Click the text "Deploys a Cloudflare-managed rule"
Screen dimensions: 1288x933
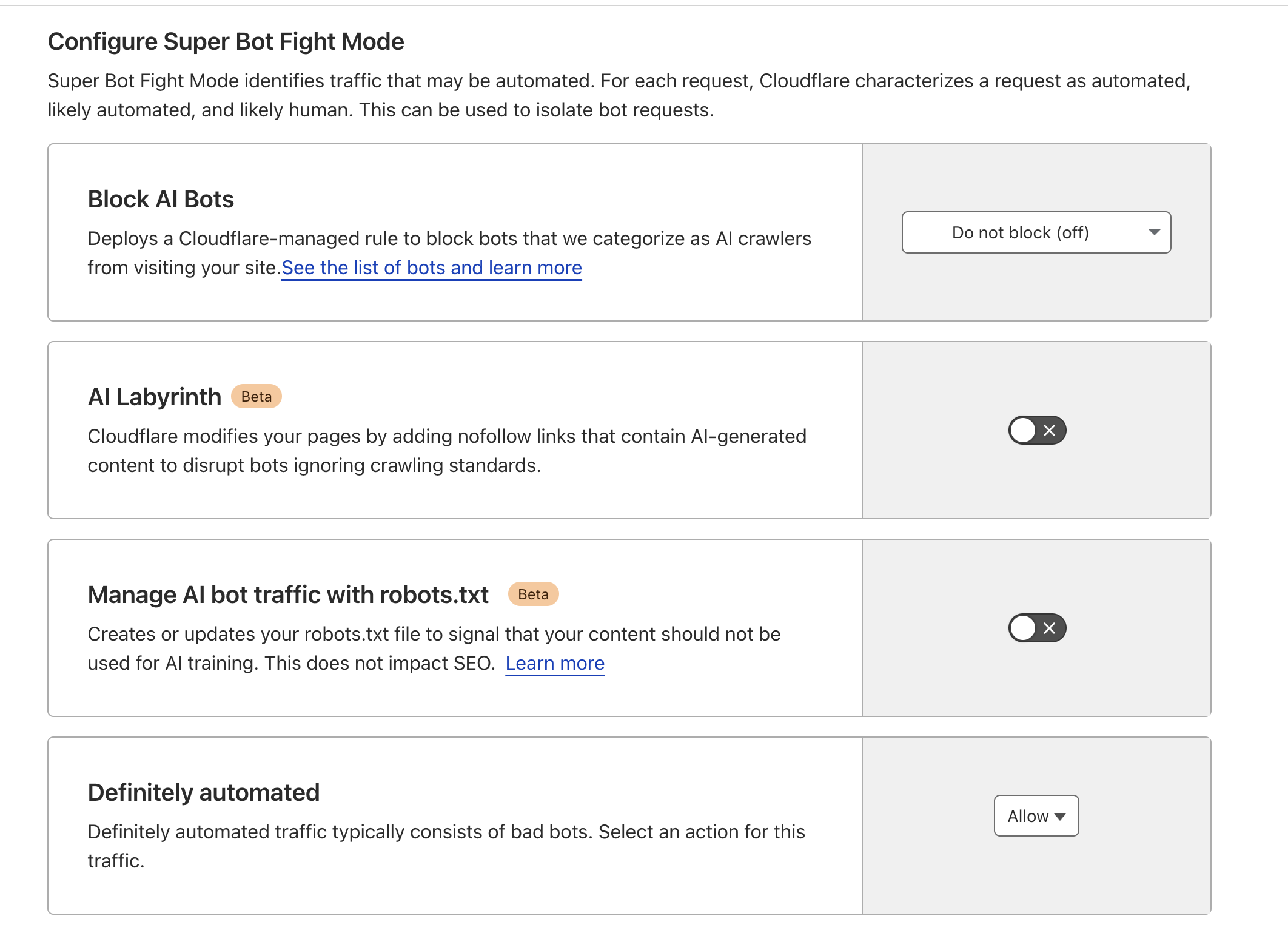(x=243, y=238)
